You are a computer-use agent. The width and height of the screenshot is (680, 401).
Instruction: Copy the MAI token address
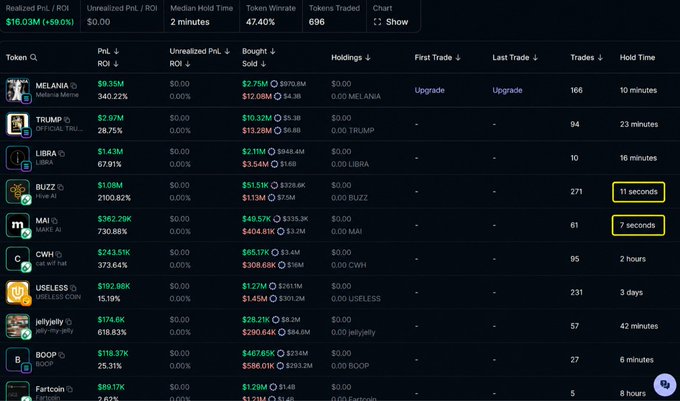click(x=54, y=221)
